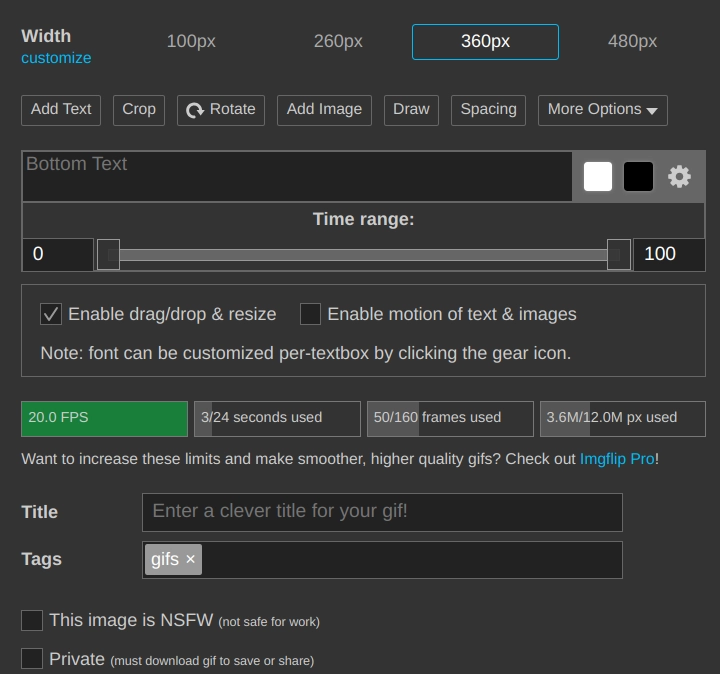
Task: Expand the More Options dropdown
Action: tap(602, 110)
